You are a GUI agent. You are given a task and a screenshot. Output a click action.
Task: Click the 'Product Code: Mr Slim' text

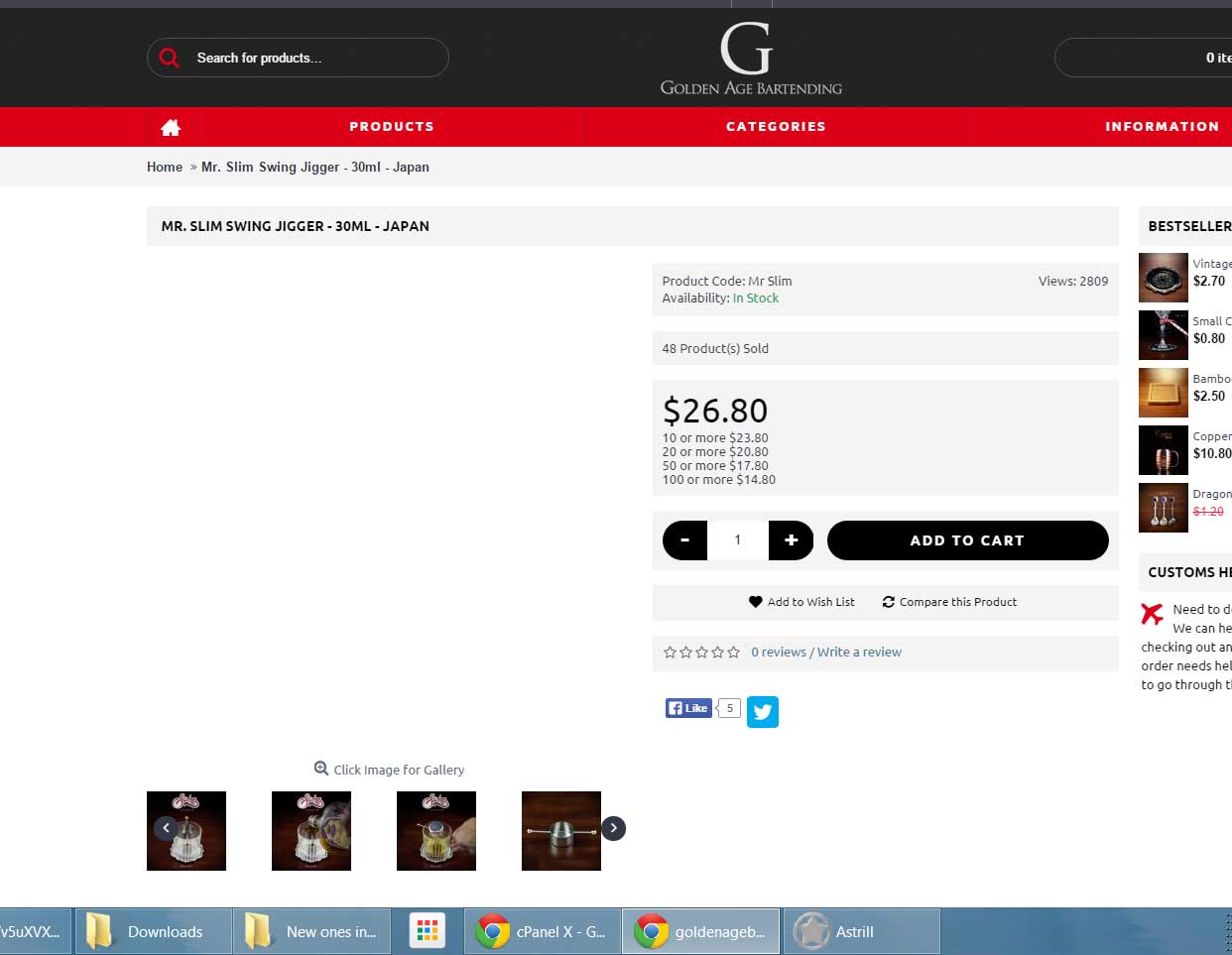[x=727, y=281]
